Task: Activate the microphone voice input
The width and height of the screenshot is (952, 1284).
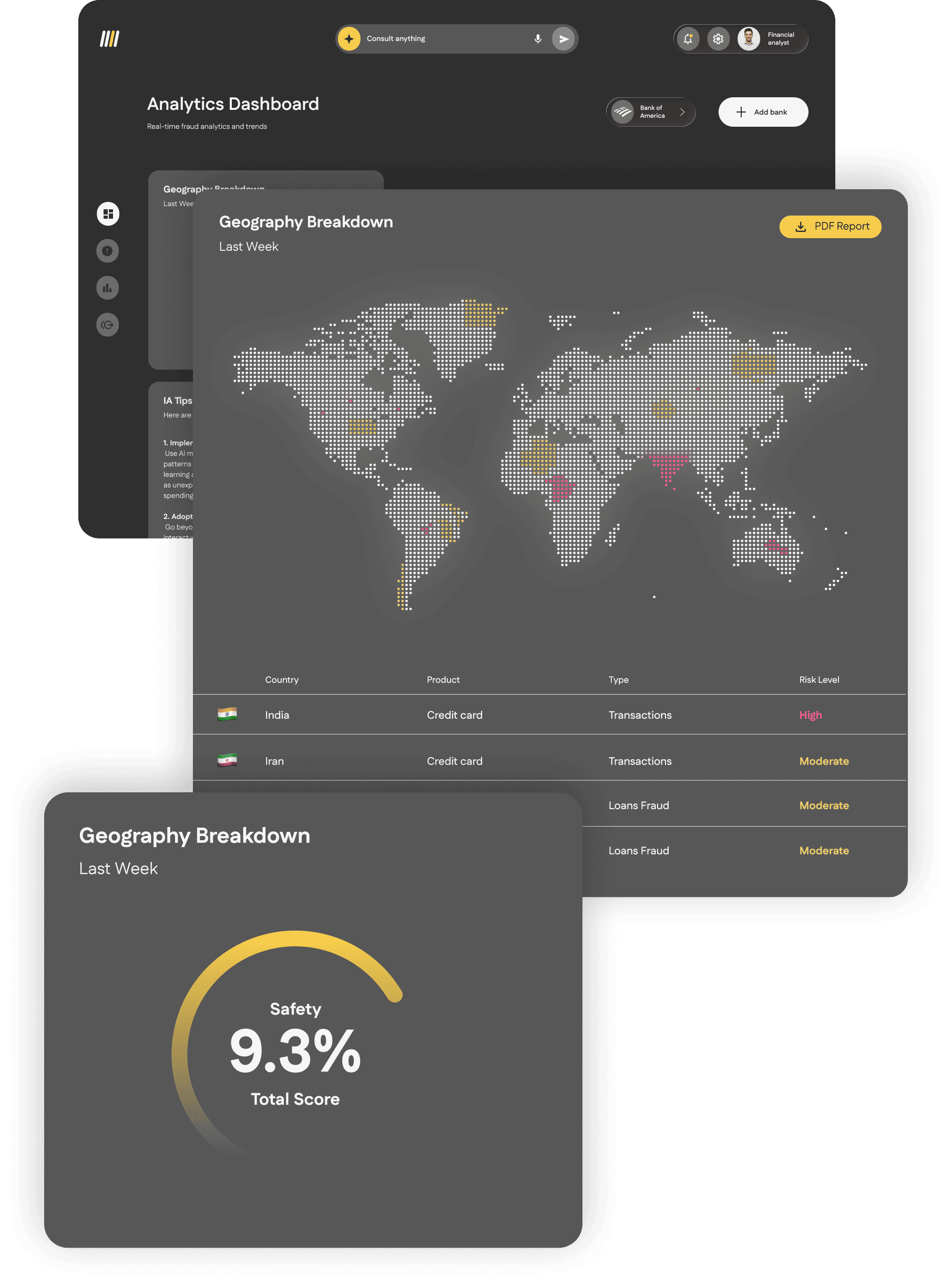Action: tap(538, 38)
